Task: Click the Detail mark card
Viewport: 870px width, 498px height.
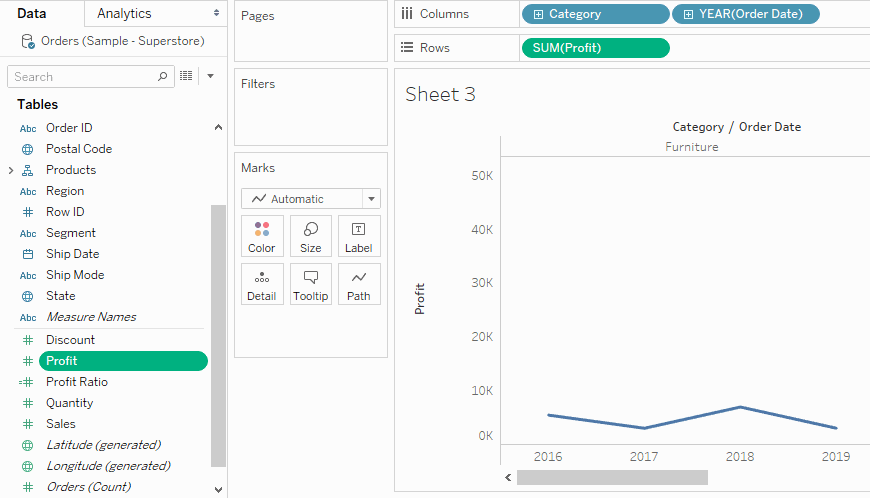Action: pyautogui.click(x=262, y=284)
